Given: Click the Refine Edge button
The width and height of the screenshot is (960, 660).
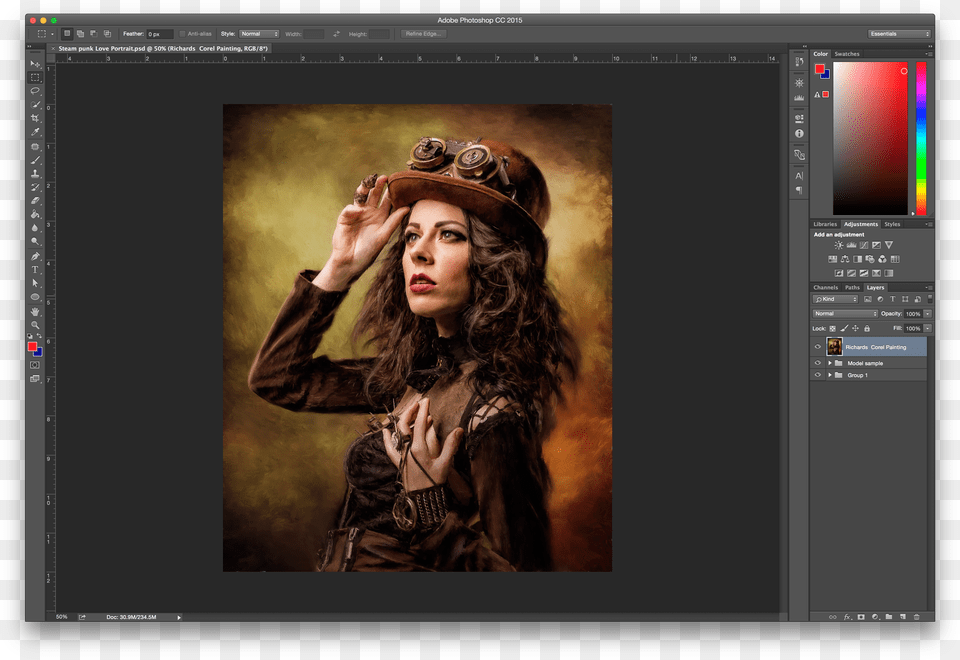Looking at the screenshot, I should point(424,34).
